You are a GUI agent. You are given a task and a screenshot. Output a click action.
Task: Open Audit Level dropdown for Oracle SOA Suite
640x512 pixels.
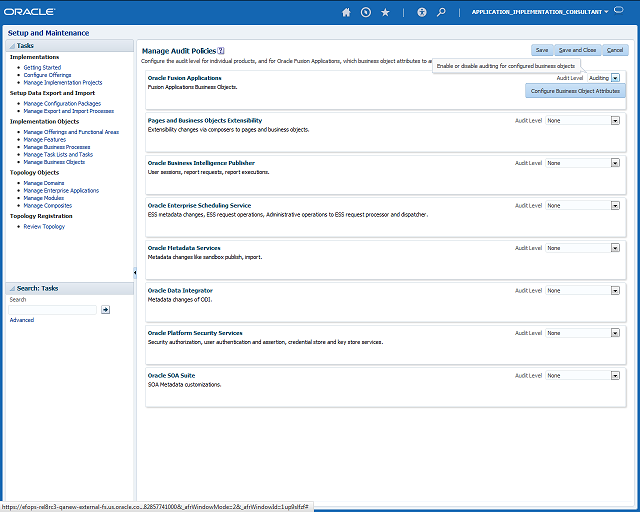(616, 375)
